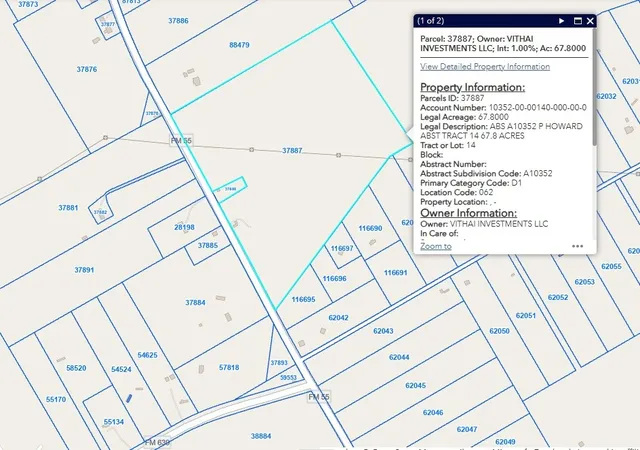Select parcel 38884 on the map
This screenshot has width=640, height=450.
click(x=261, y=436)
